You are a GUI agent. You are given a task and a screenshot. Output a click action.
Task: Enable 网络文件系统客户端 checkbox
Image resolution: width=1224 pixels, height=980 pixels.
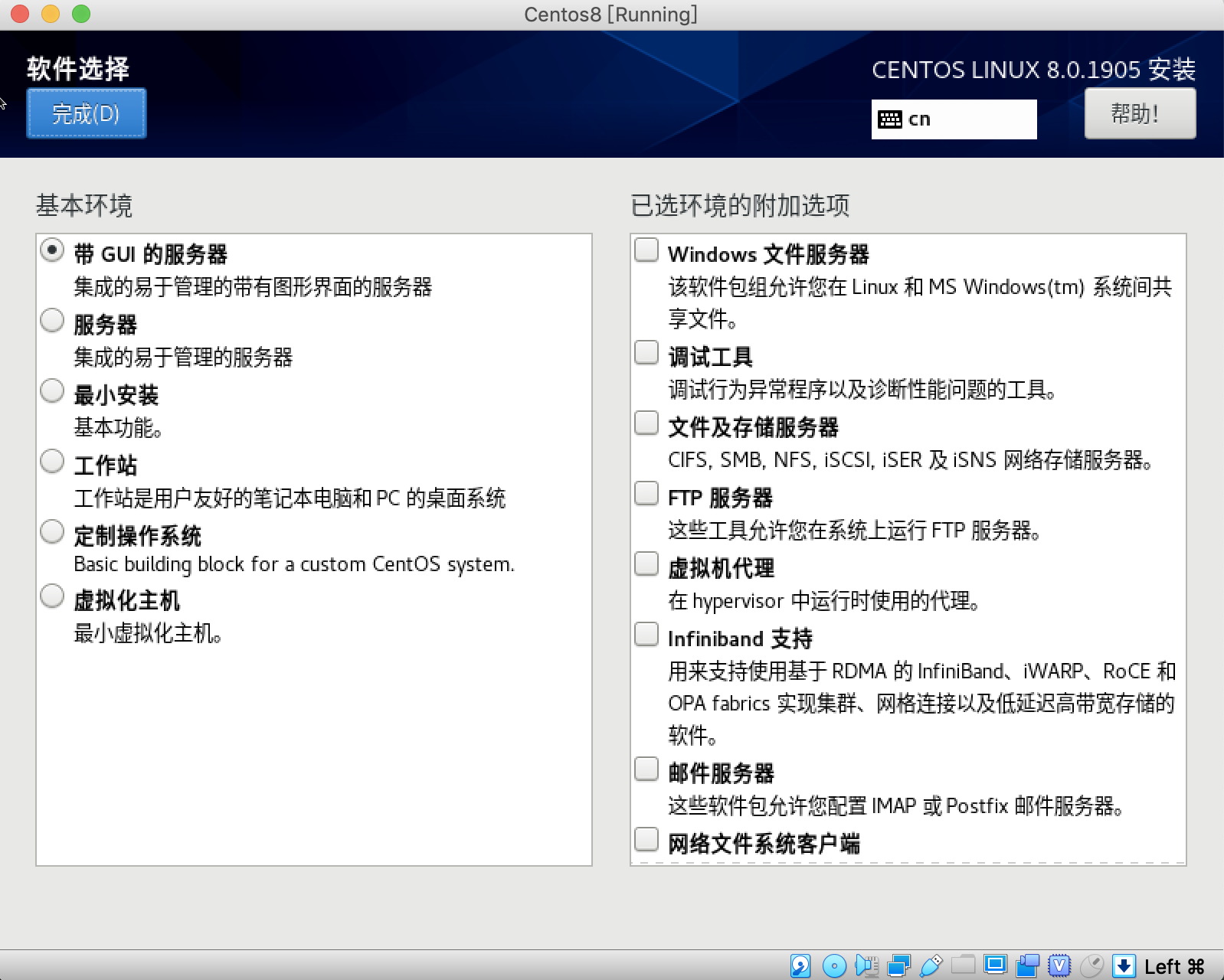pyautogui.click(x=646, y=839)
